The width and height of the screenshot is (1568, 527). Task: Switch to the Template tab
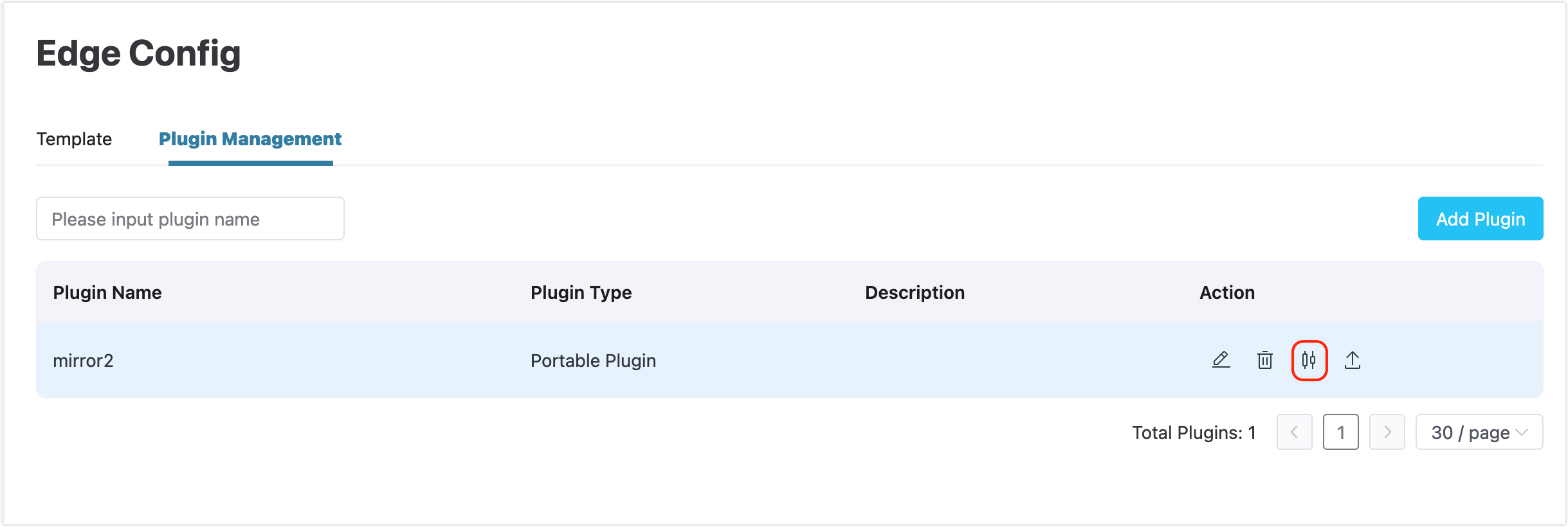coord(74,139)
